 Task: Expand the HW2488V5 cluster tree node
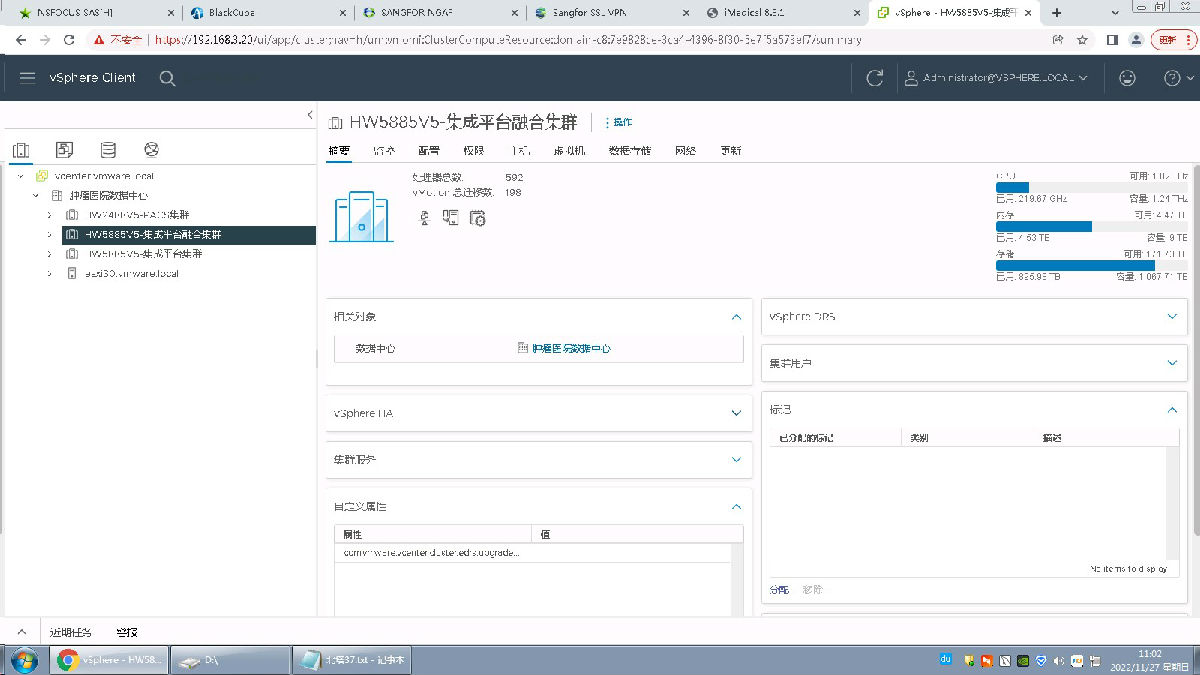50,215
